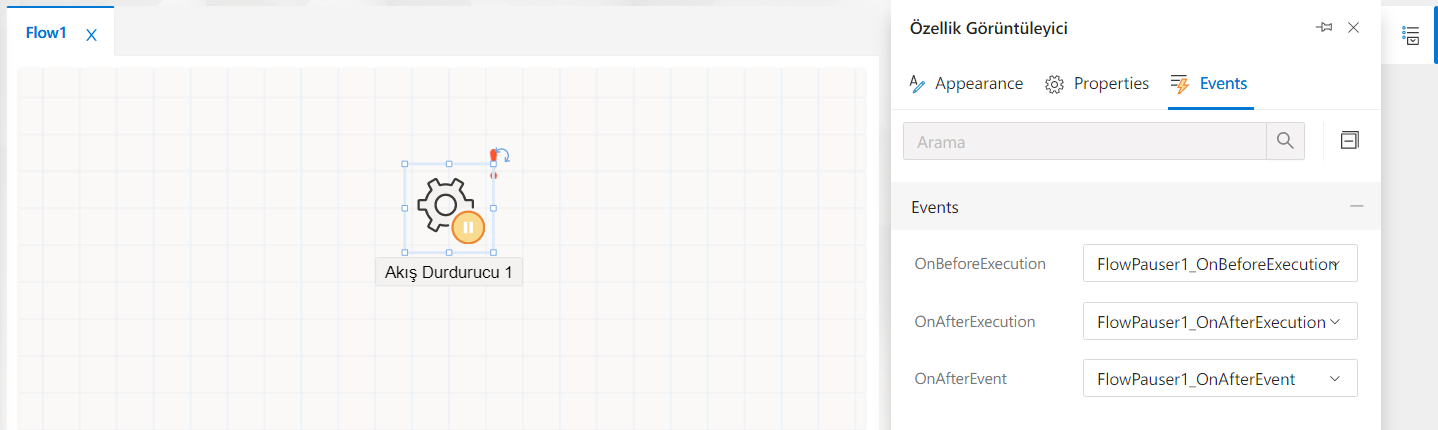This screenshot has height=430, width=1438.
Task: Close the Flow1 tab with X
Action: [91, 35]
